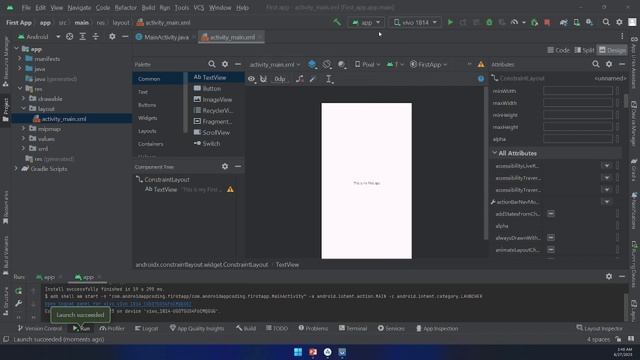Viewport: 640px width, 360px height.
Task: Toggle autoconnect magnet icon
Action: coord(263,79)
